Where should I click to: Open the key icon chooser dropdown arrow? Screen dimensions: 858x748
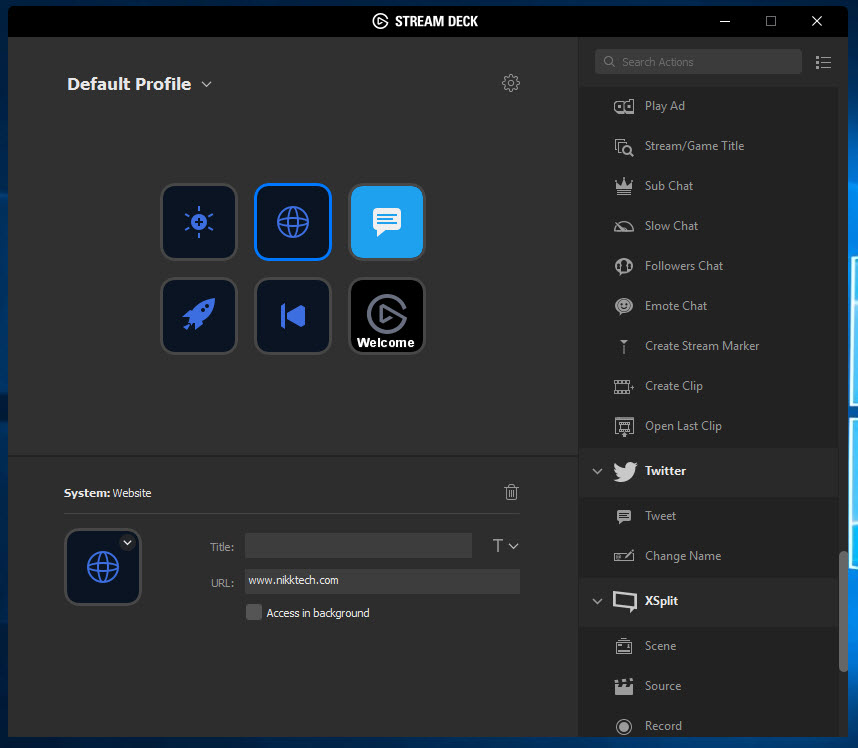(127, 542)
